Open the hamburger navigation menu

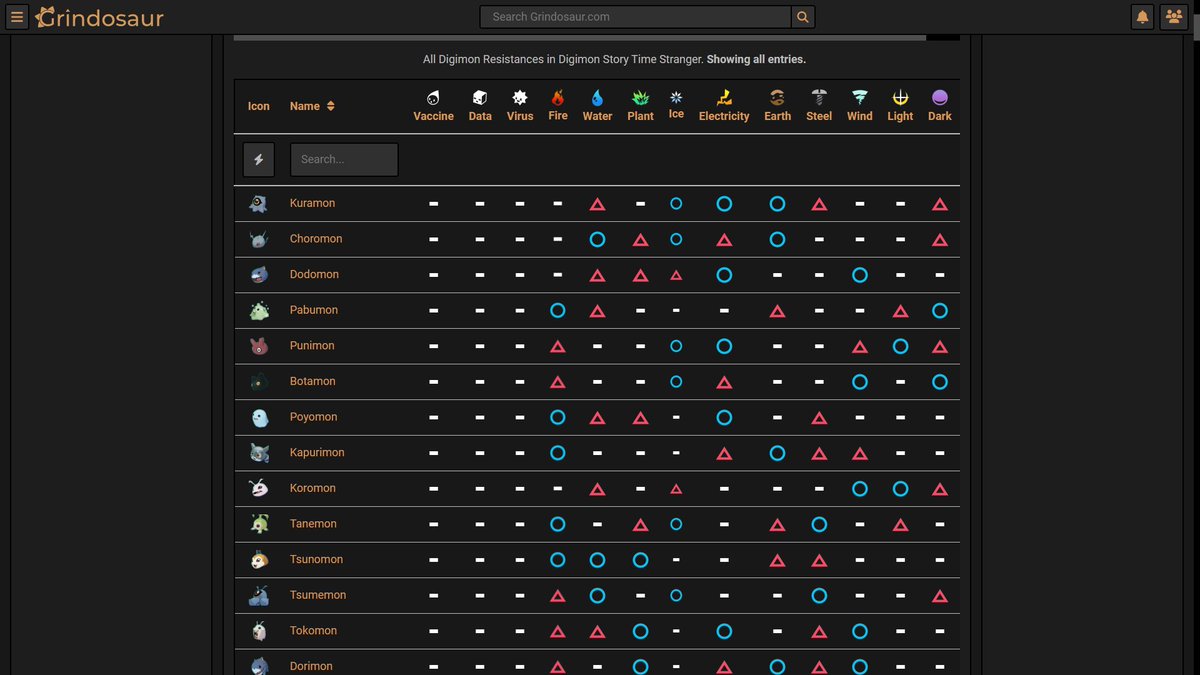[16, 16]
